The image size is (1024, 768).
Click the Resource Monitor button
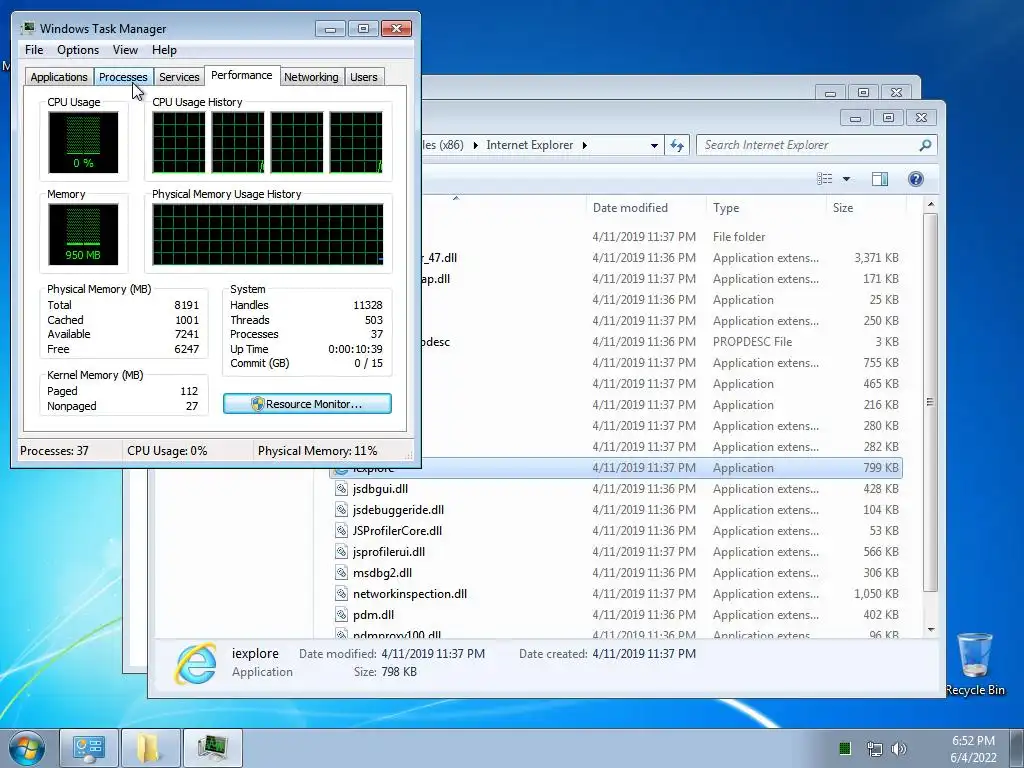click(307, 404)
